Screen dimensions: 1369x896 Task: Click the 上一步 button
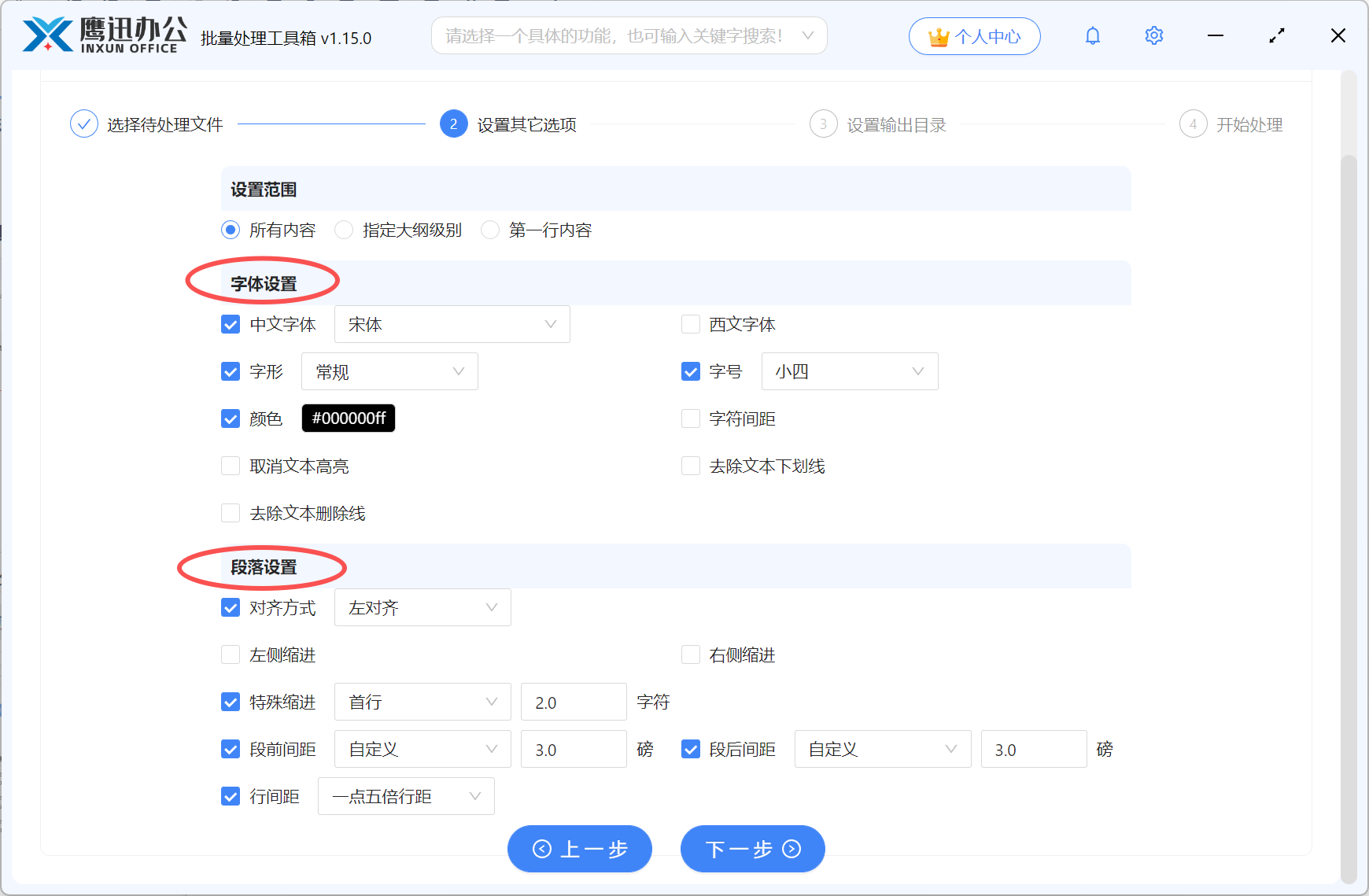[x=580, y=849]
